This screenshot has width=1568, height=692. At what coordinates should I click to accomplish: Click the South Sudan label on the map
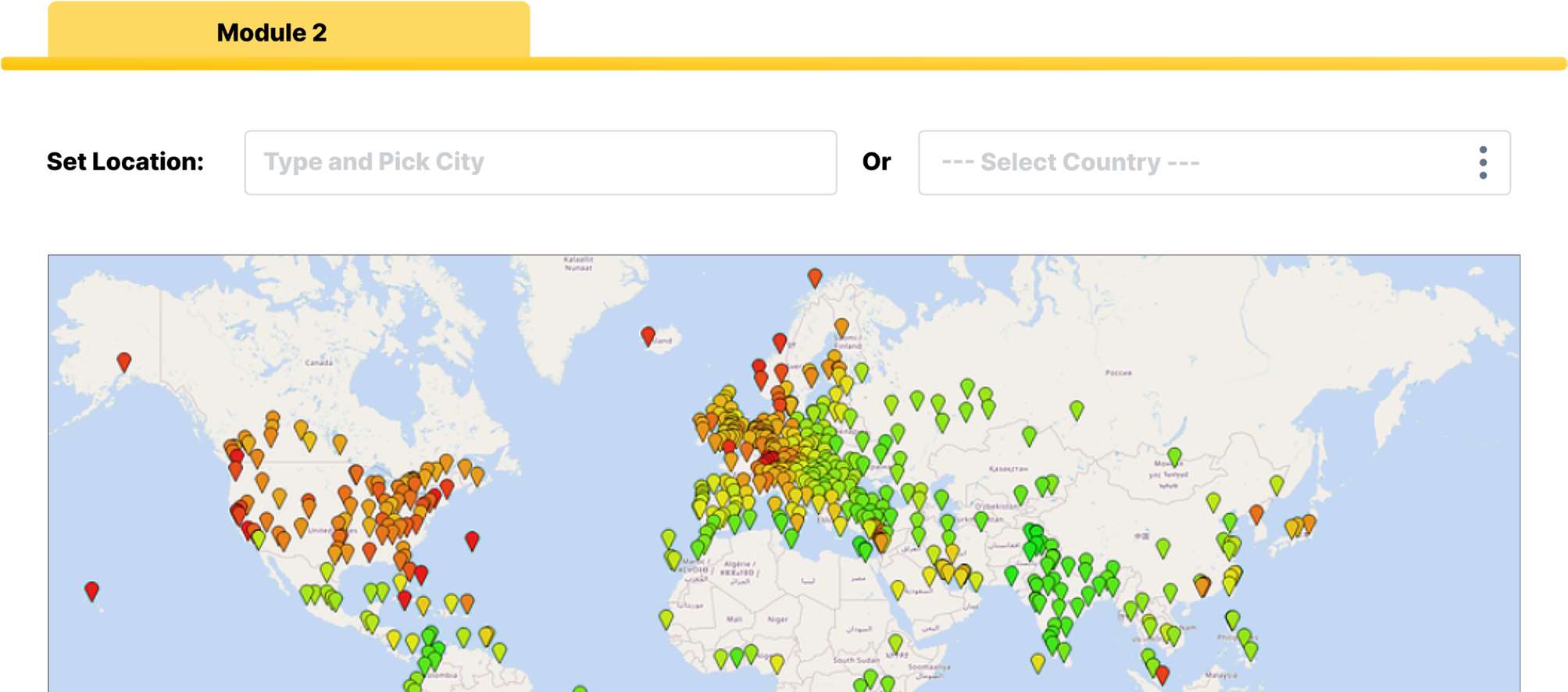[x=856, y=660]
